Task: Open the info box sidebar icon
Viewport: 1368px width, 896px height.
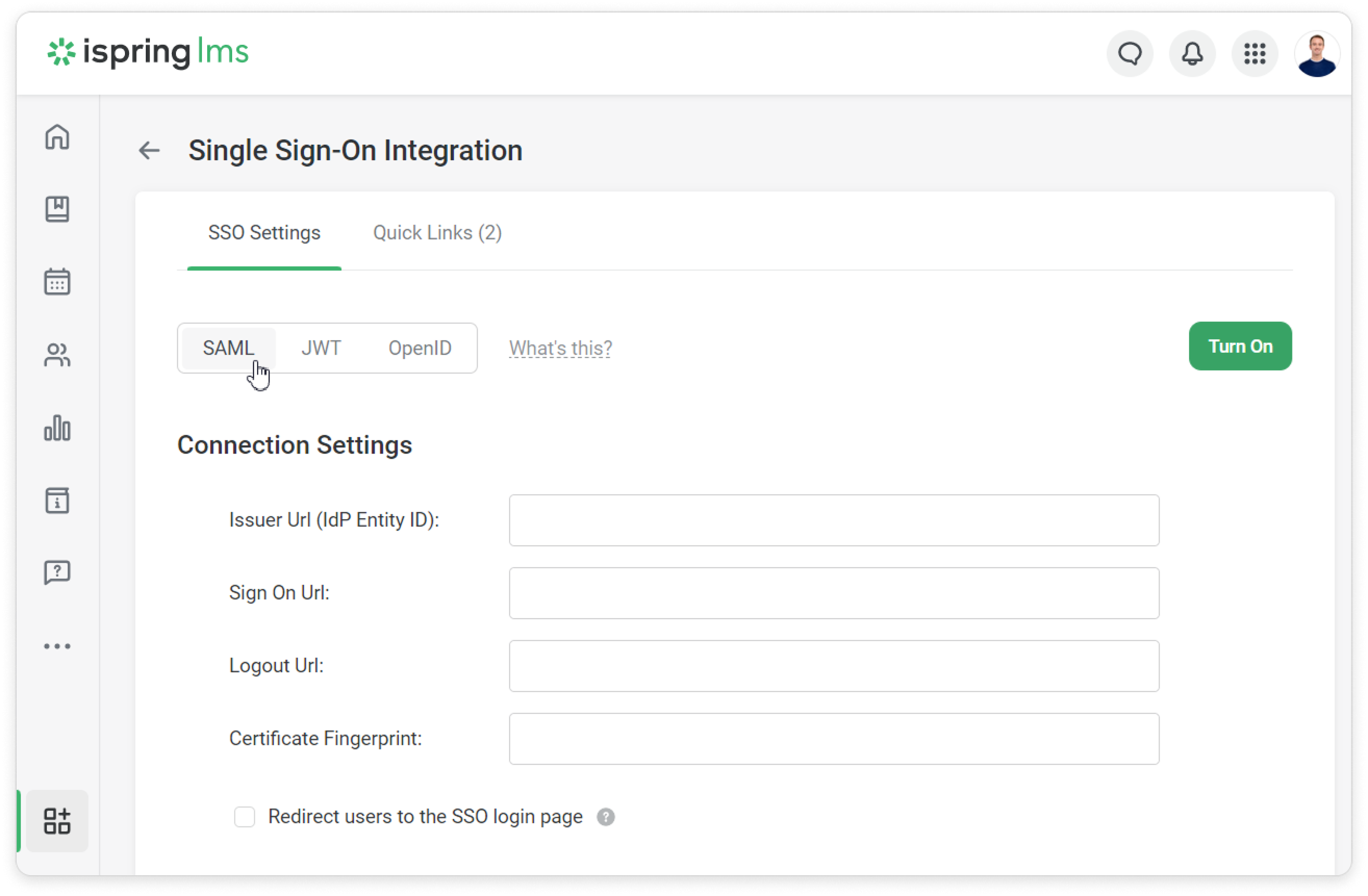Action: coord(57,501)
